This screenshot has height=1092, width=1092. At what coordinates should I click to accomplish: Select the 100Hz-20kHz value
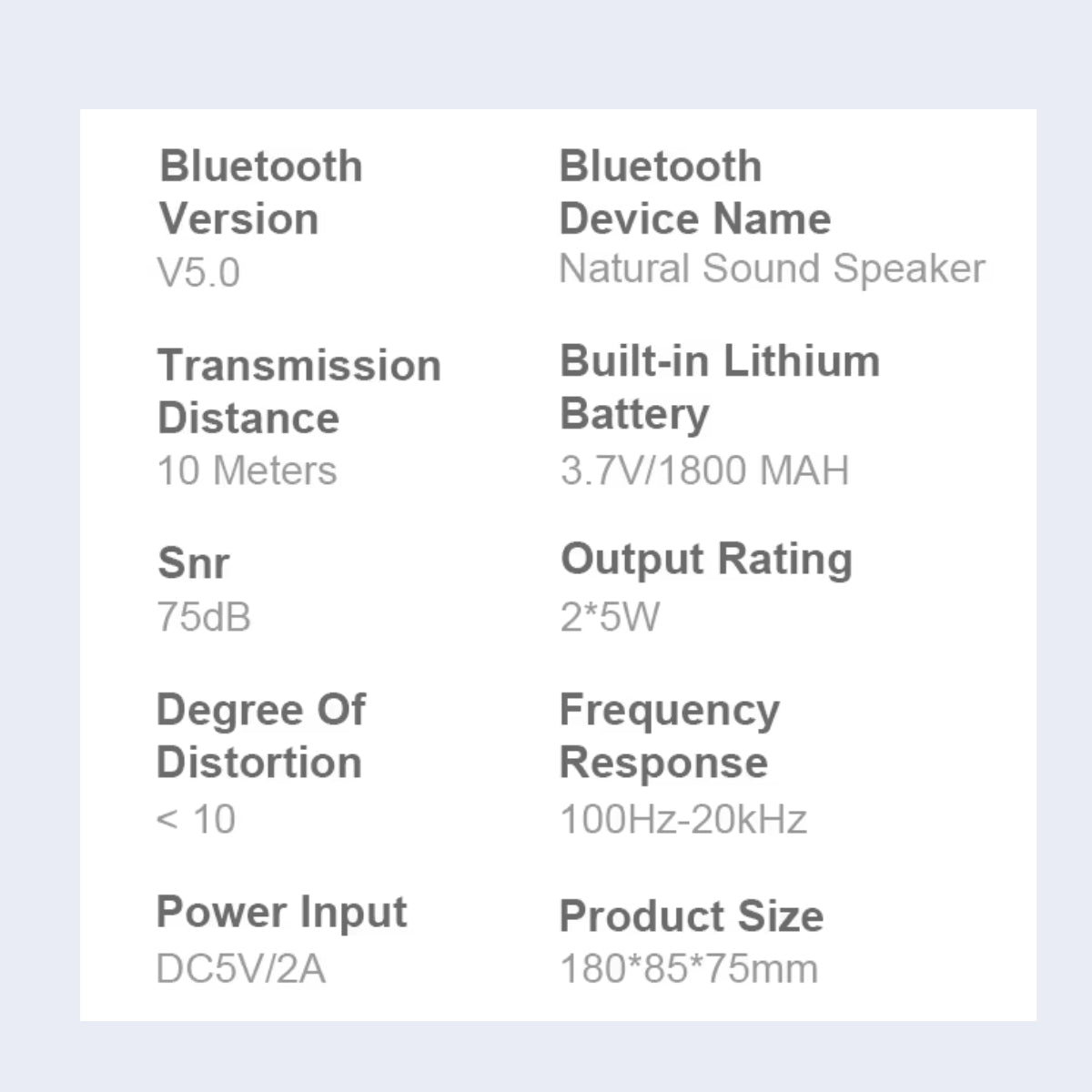682,819
